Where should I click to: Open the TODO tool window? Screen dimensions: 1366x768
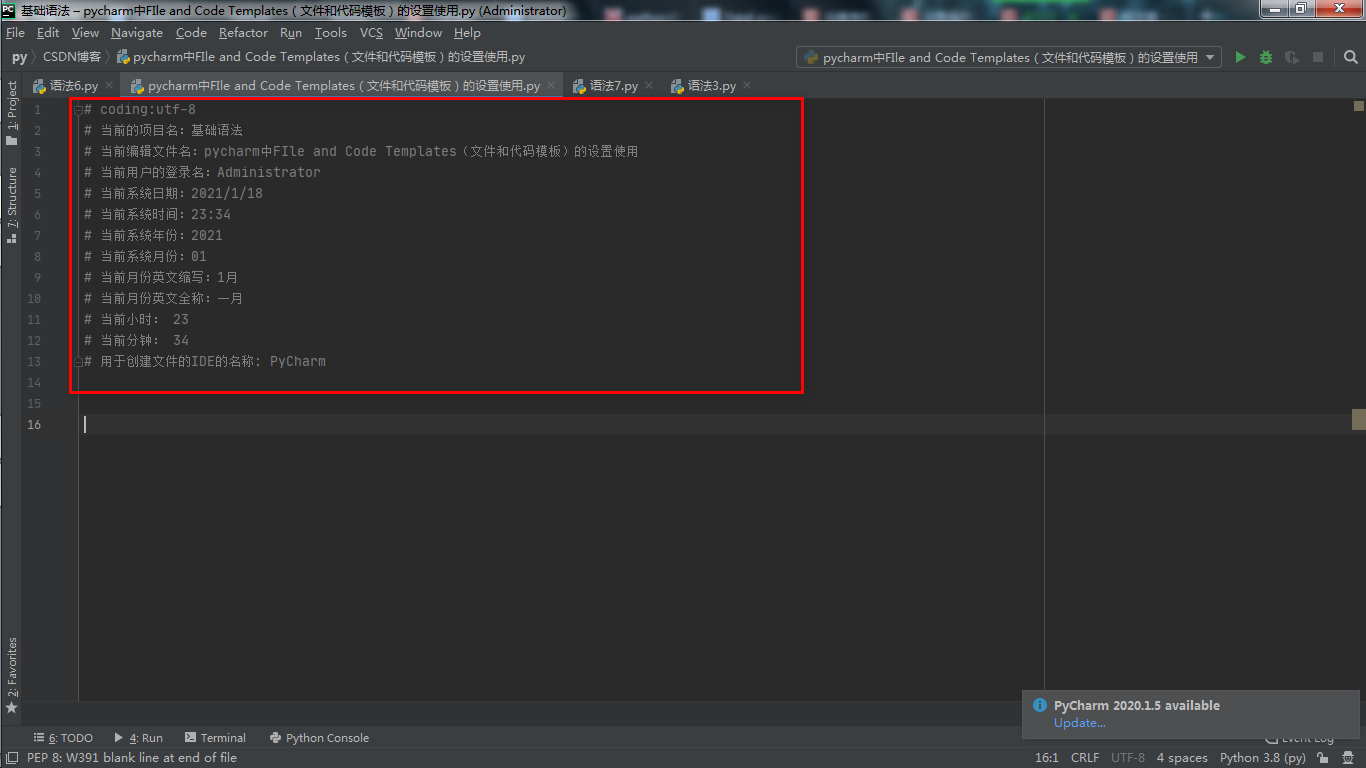(63, 738)
